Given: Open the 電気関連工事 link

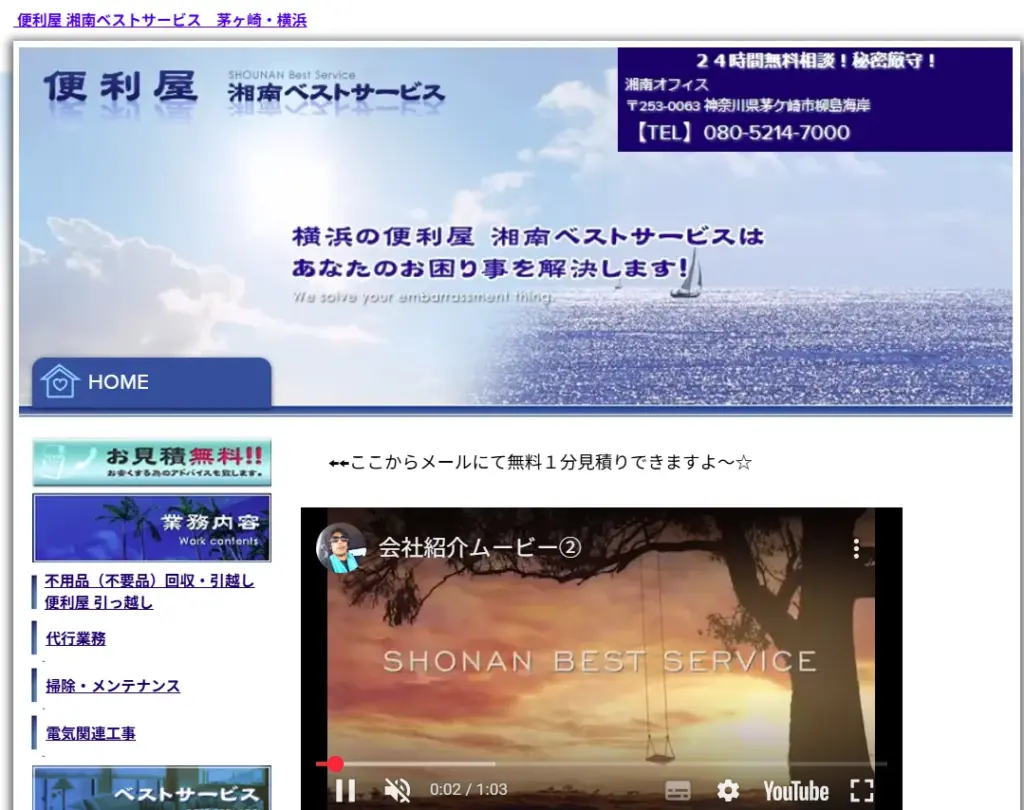Looking at the screenshot, I should [x=91, y=733].
